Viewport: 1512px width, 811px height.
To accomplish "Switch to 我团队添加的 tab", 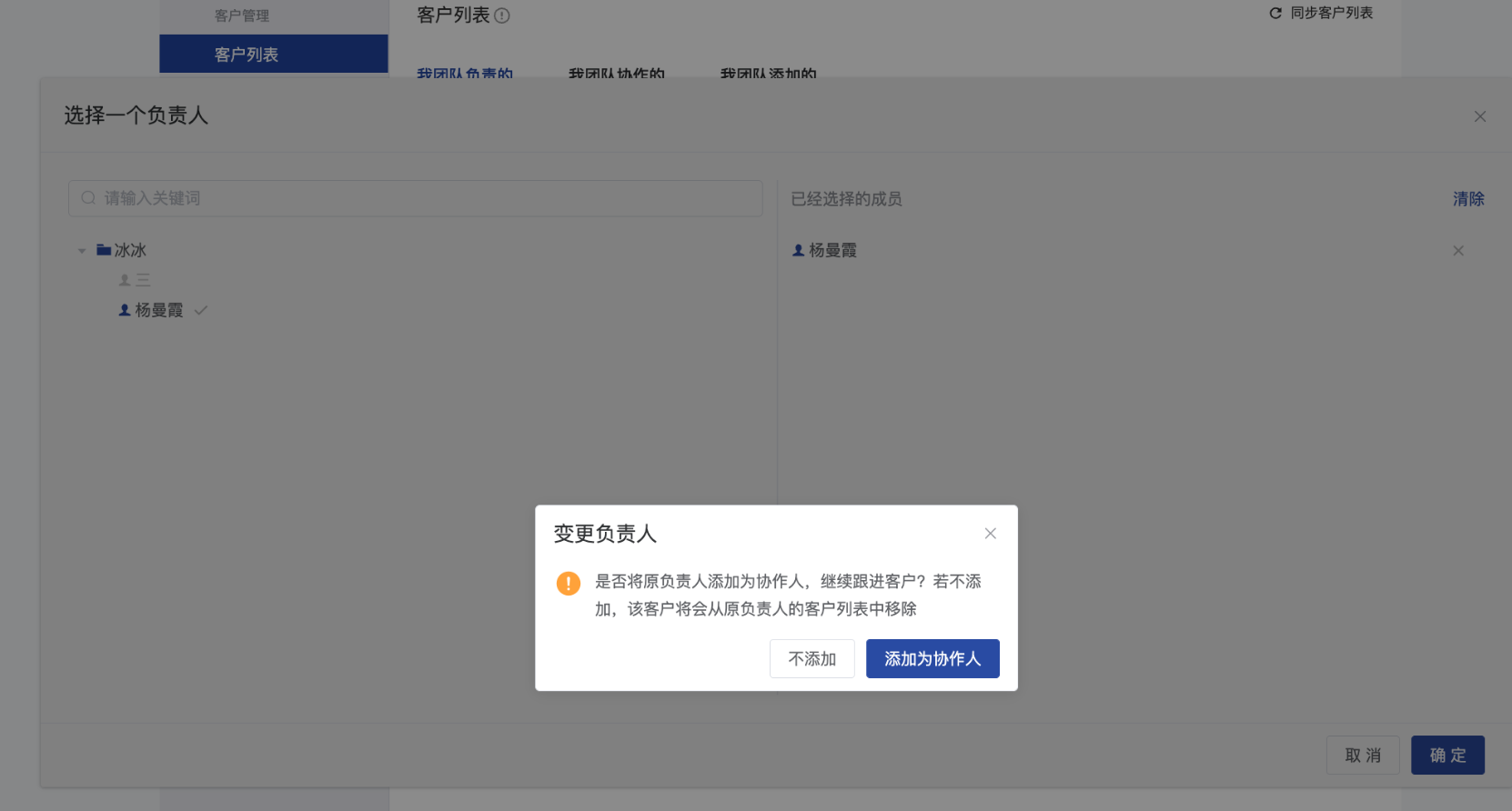I will 769,73.
